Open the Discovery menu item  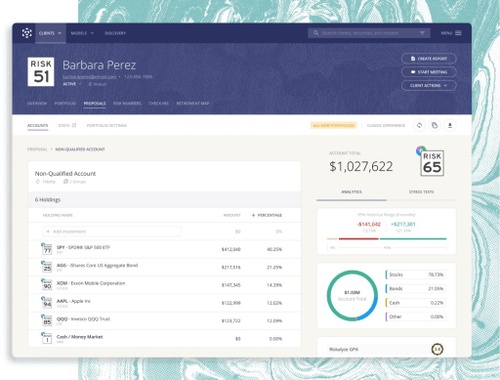click(x=115, y=33)
